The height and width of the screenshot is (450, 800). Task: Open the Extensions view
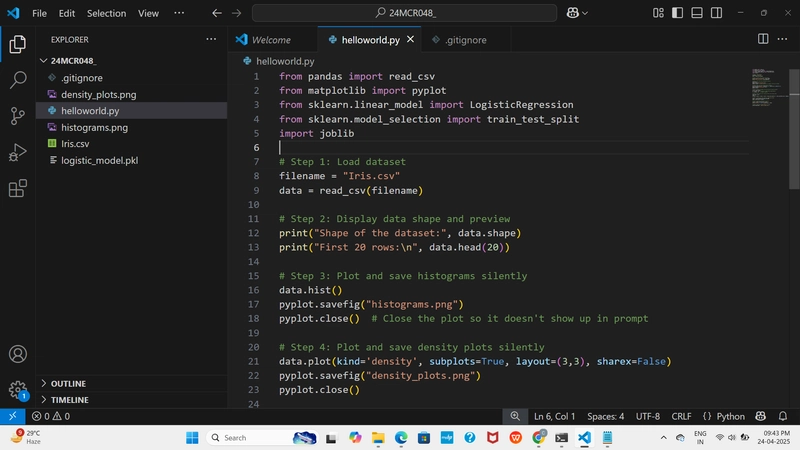17,188
